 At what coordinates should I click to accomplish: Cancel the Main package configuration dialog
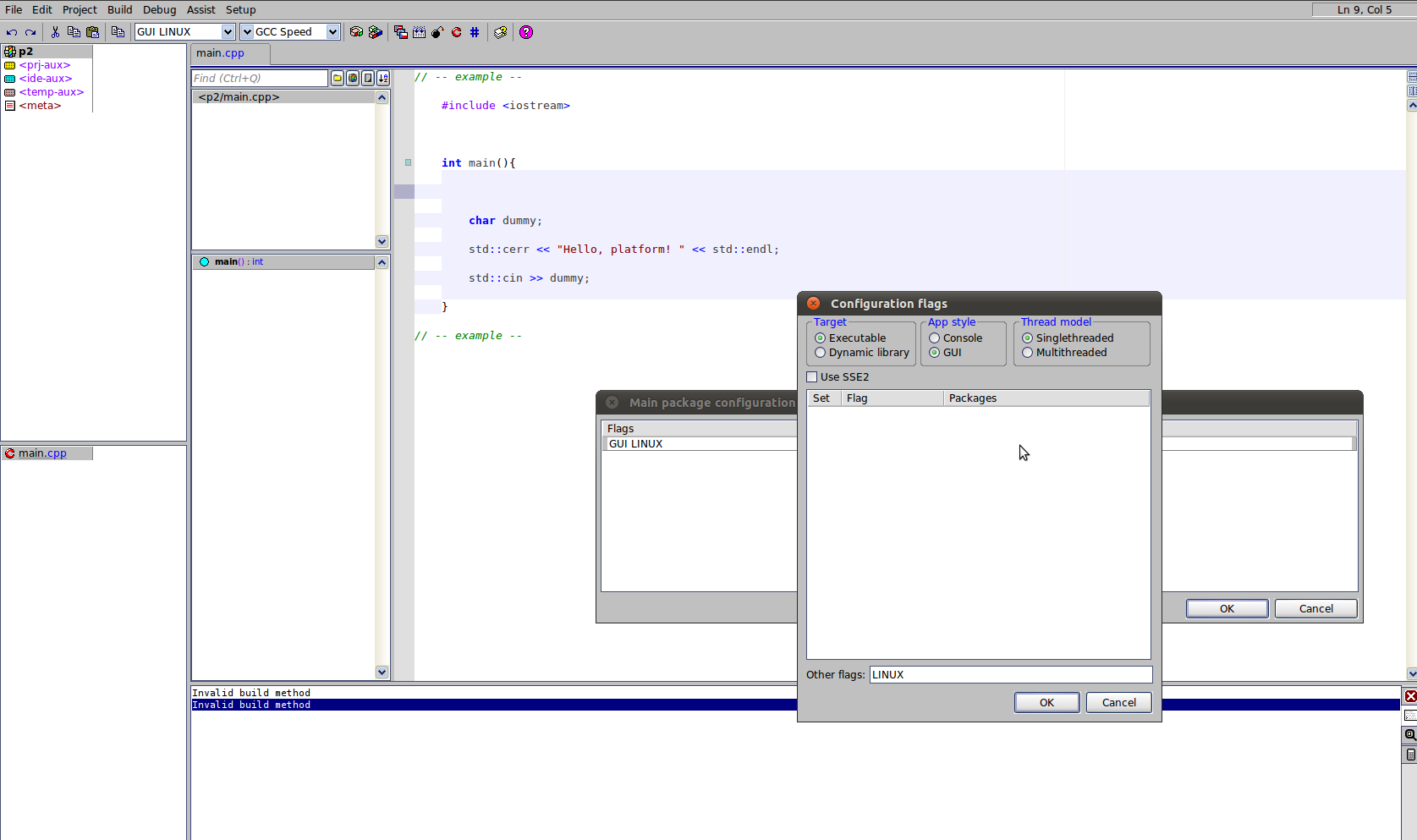tap(1315, 609)
